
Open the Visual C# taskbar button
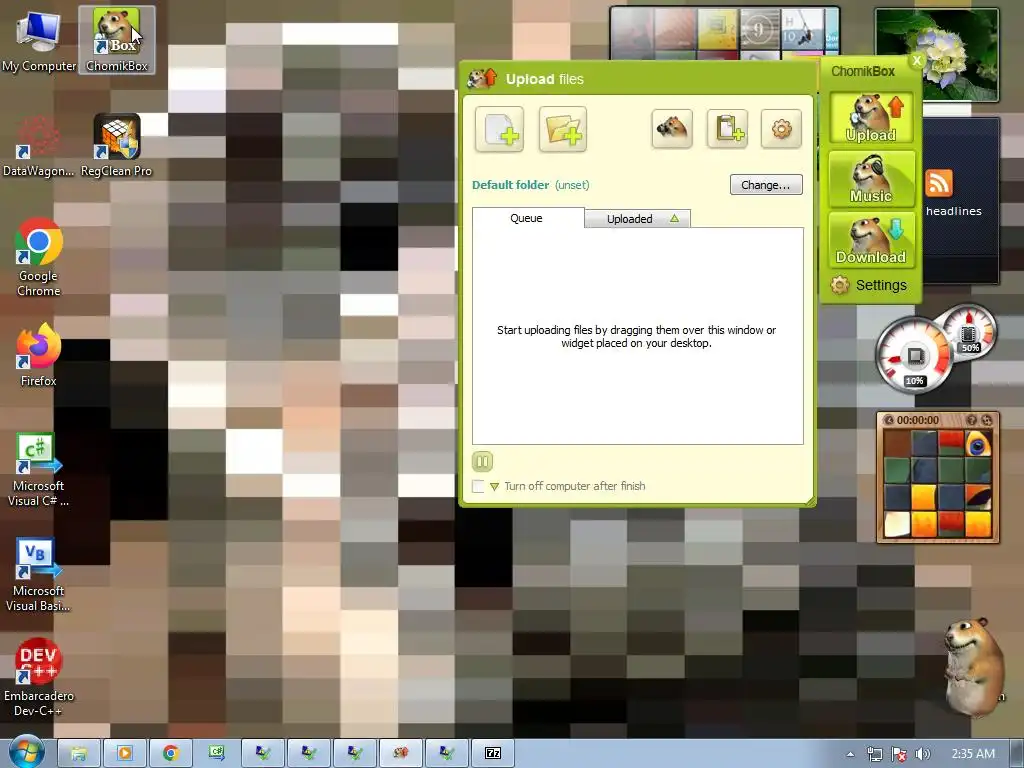216,753
